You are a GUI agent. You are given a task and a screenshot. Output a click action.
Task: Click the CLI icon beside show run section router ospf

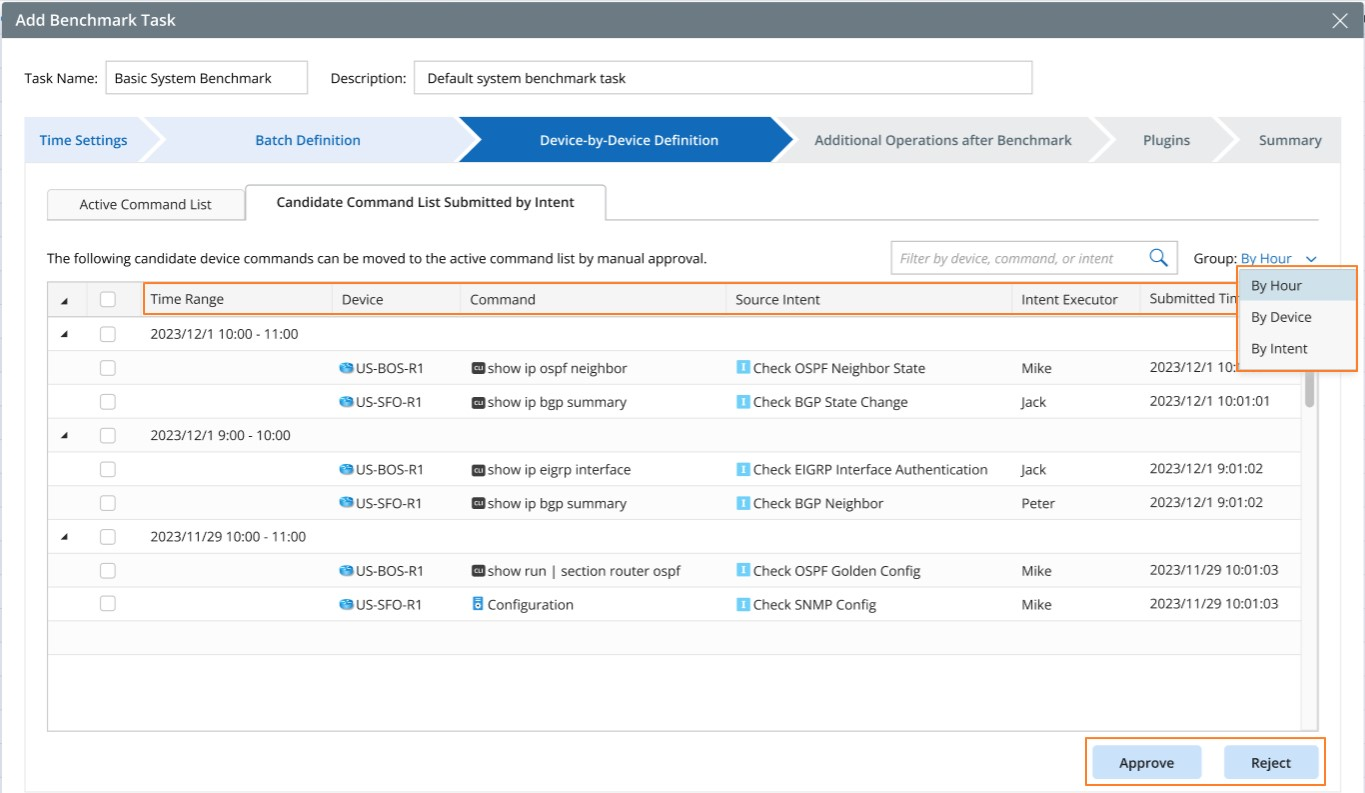[x=478, y=570]
